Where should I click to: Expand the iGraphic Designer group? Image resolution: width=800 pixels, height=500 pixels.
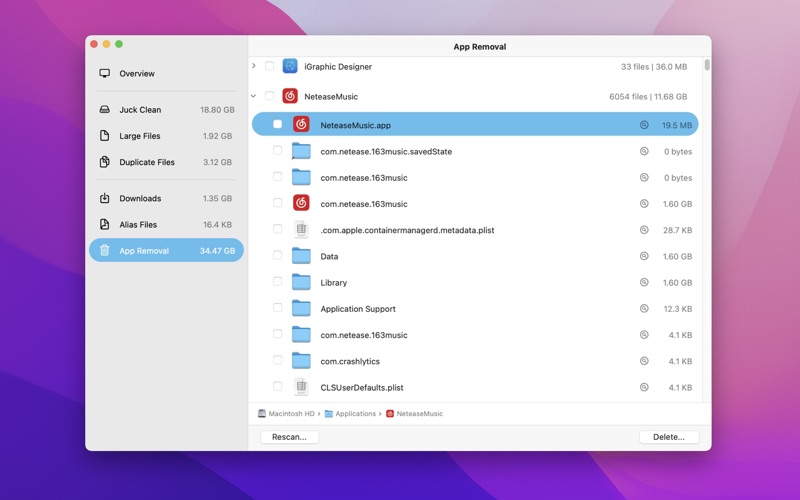click(254, 67)
